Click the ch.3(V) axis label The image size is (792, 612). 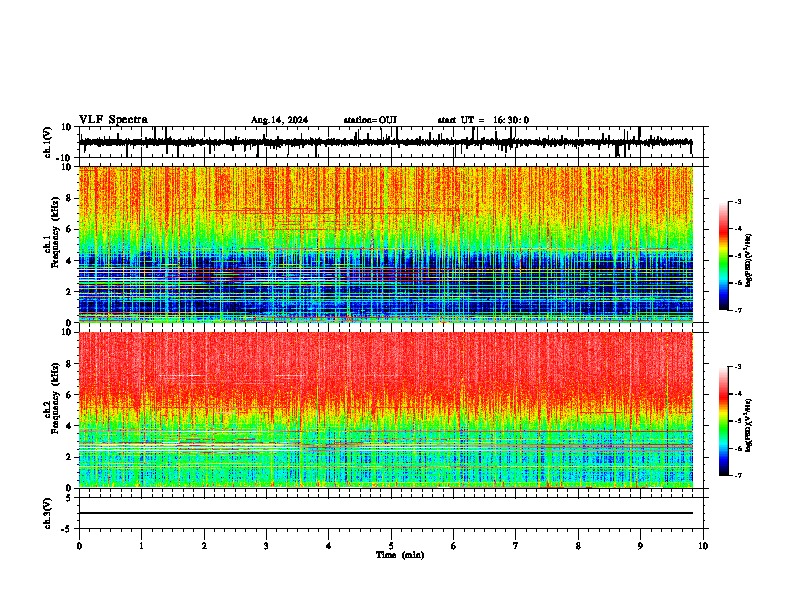click(x=48, y=513)
